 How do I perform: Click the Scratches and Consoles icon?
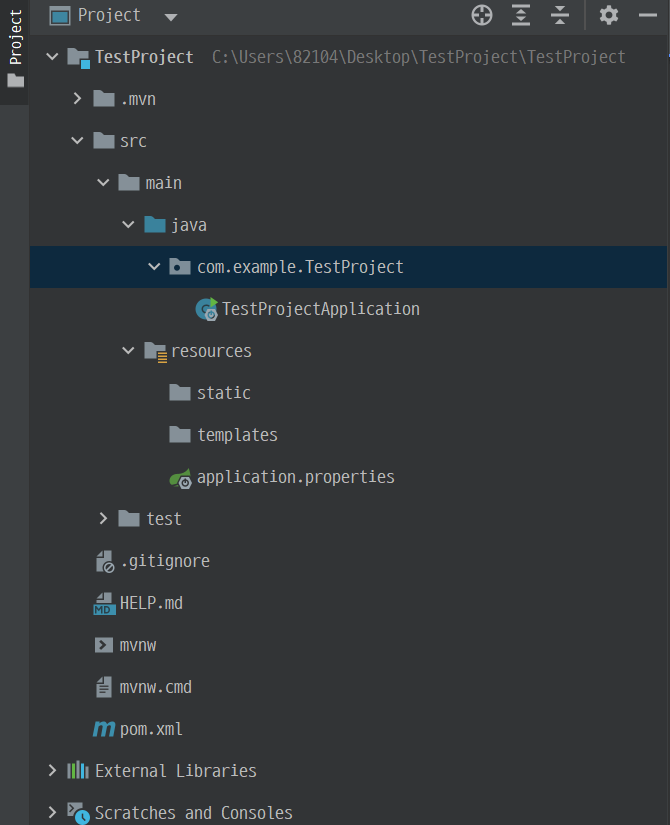click(x=78, y=813)
